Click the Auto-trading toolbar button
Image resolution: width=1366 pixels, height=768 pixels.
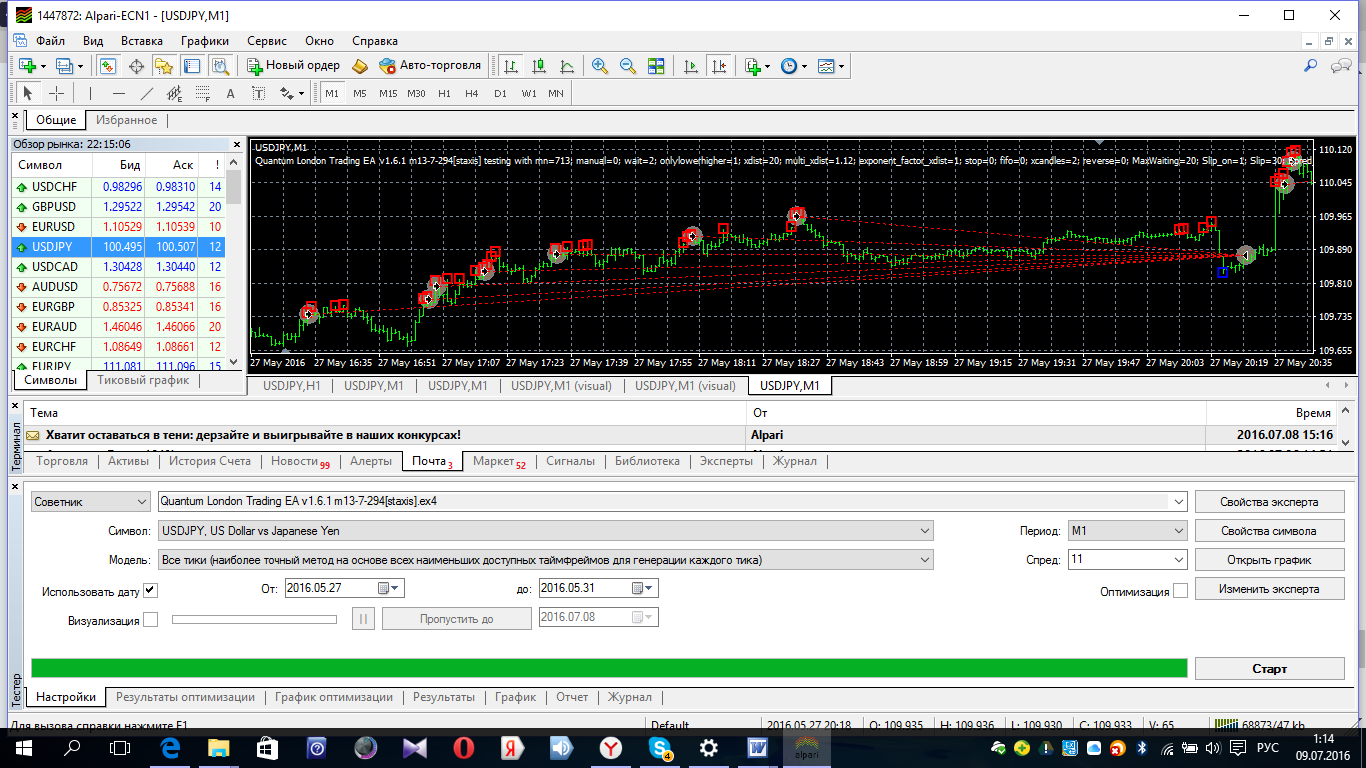coord(430,66)
